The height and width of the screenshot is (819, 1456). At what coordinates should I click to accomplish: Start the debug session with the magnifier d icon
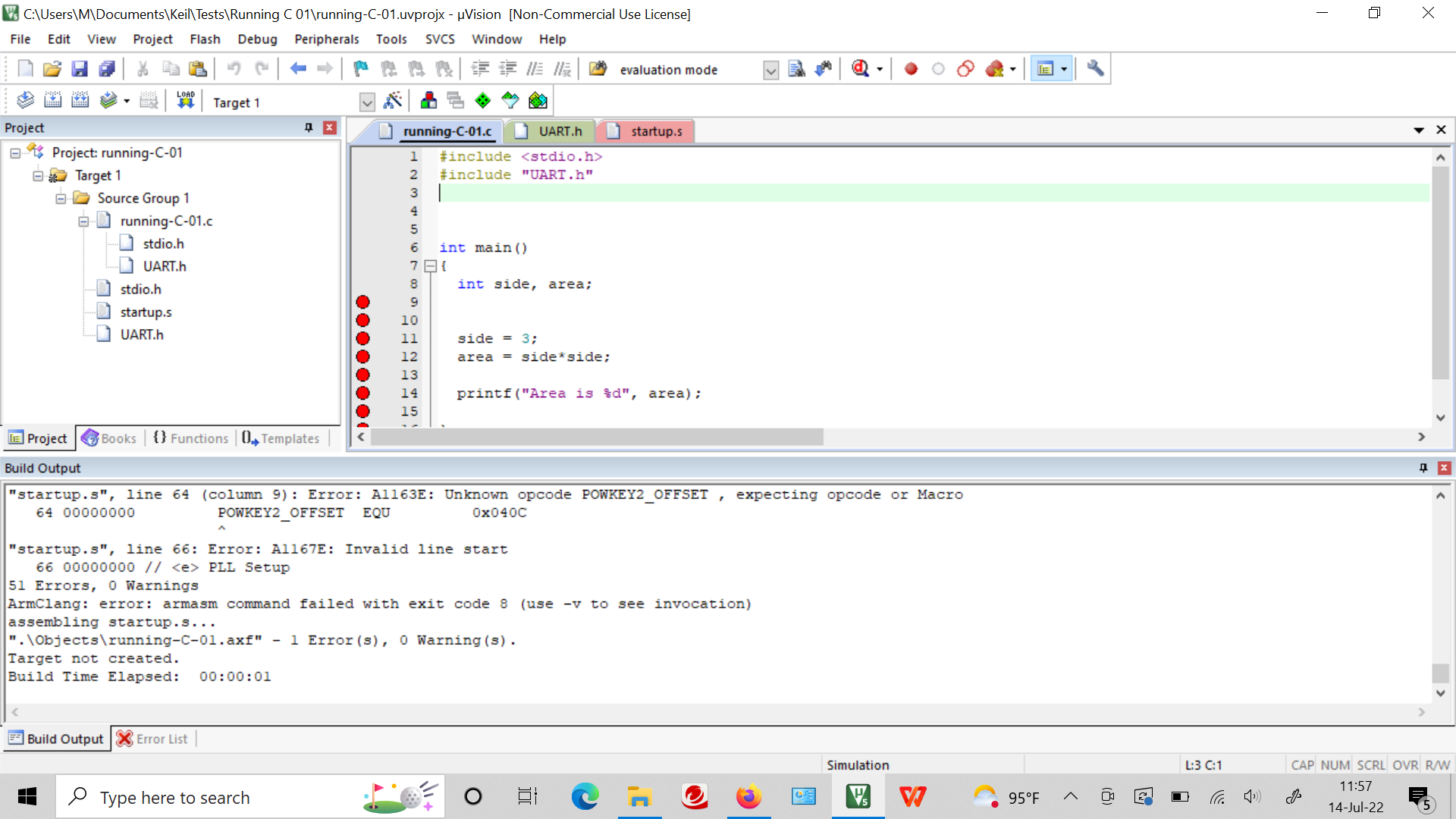pos(860,69)
